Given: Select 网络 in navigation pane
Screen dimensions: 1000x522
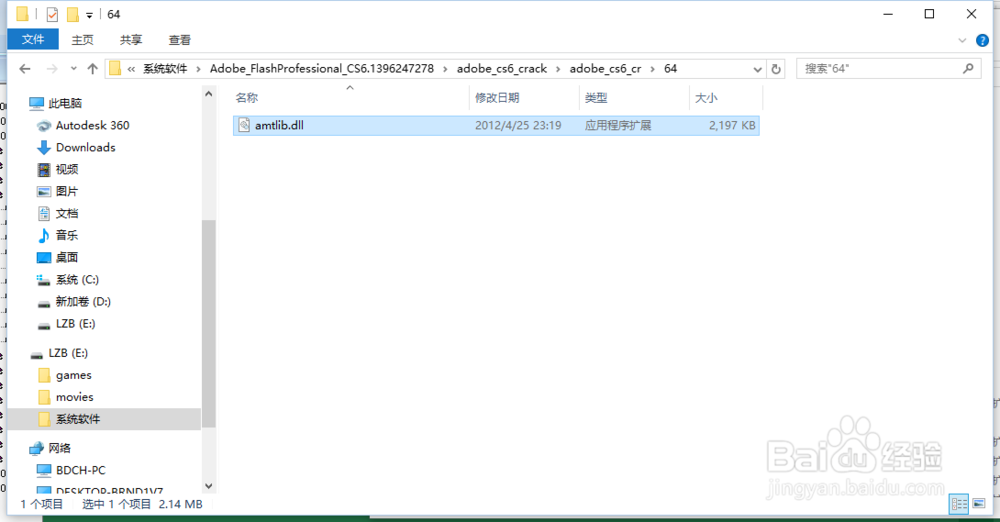Looking at the screenshot, I should (59, 449).
